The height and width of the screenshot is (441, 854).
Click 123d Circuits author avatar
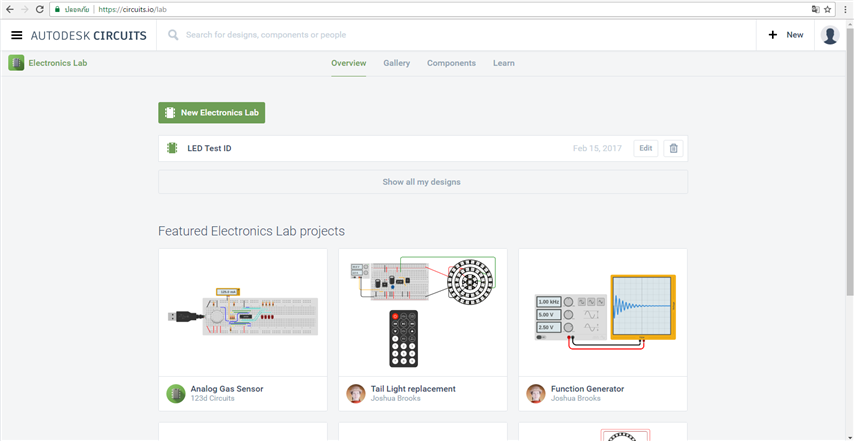coord(175,393)
